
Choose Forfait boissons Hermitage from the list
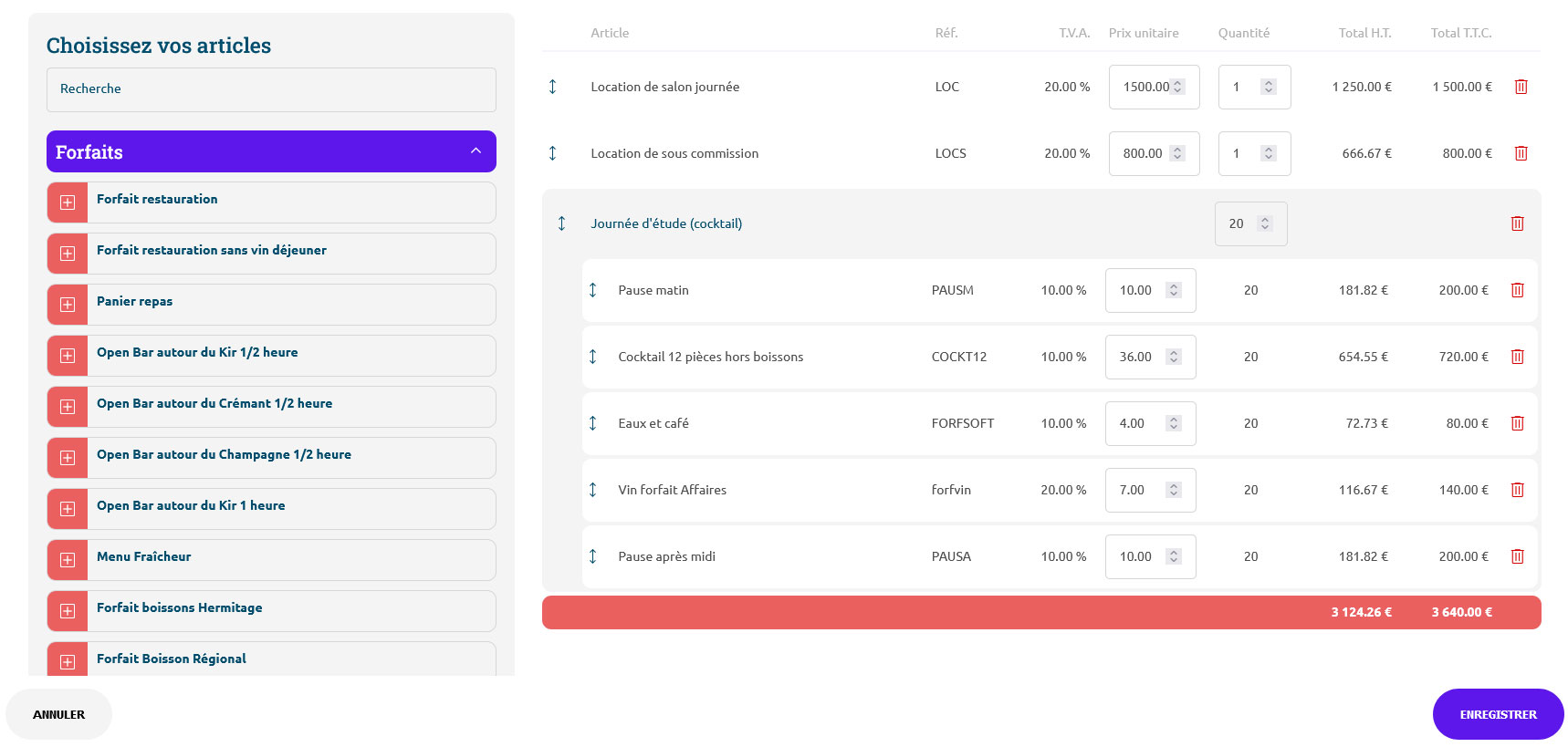click(179, 607)
